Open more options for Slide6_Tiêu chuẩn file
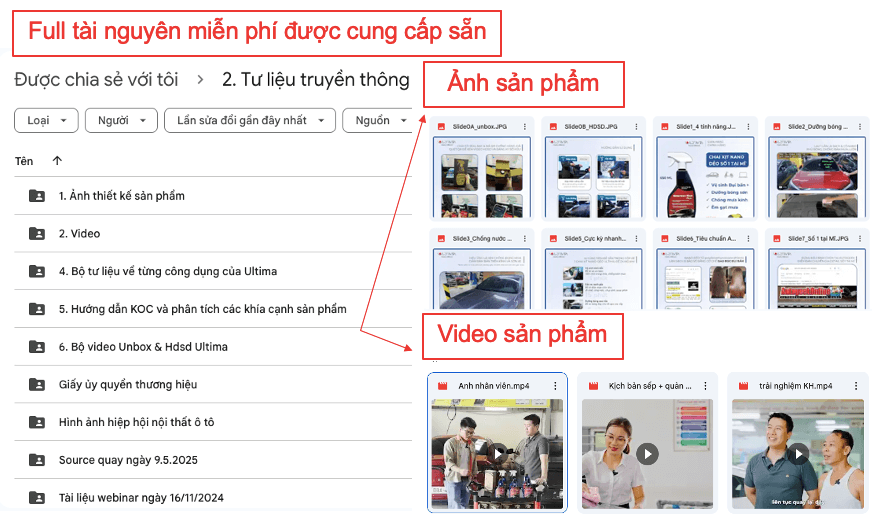This screenshot has width=879, height=517. coord(748,238)
